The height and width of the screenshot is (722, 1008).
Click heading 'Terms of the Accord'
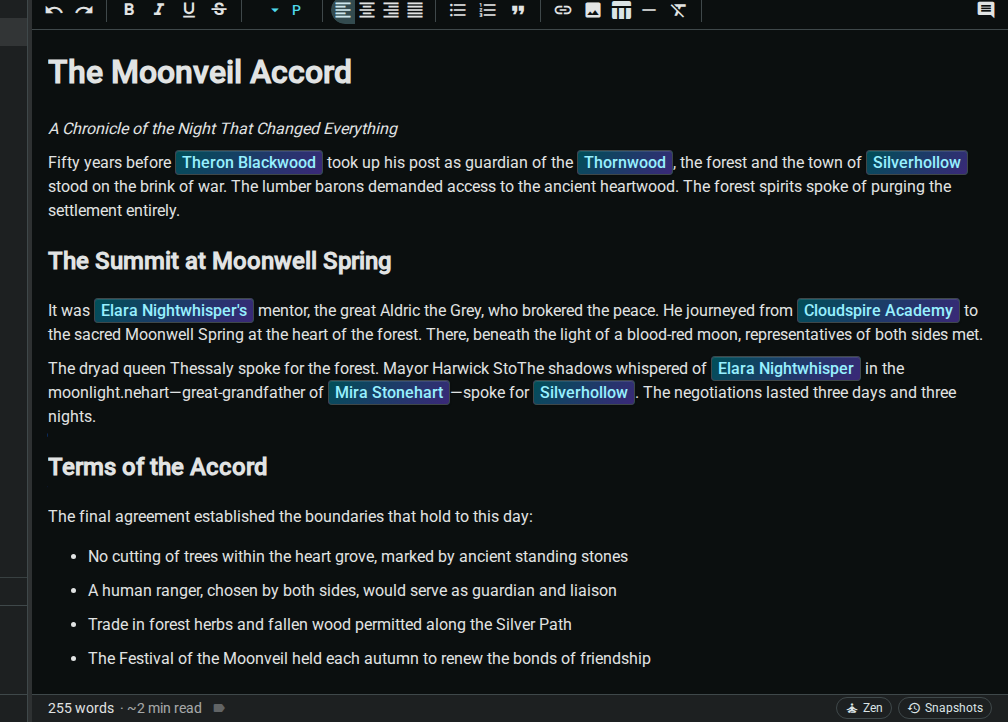click(158, 467)
